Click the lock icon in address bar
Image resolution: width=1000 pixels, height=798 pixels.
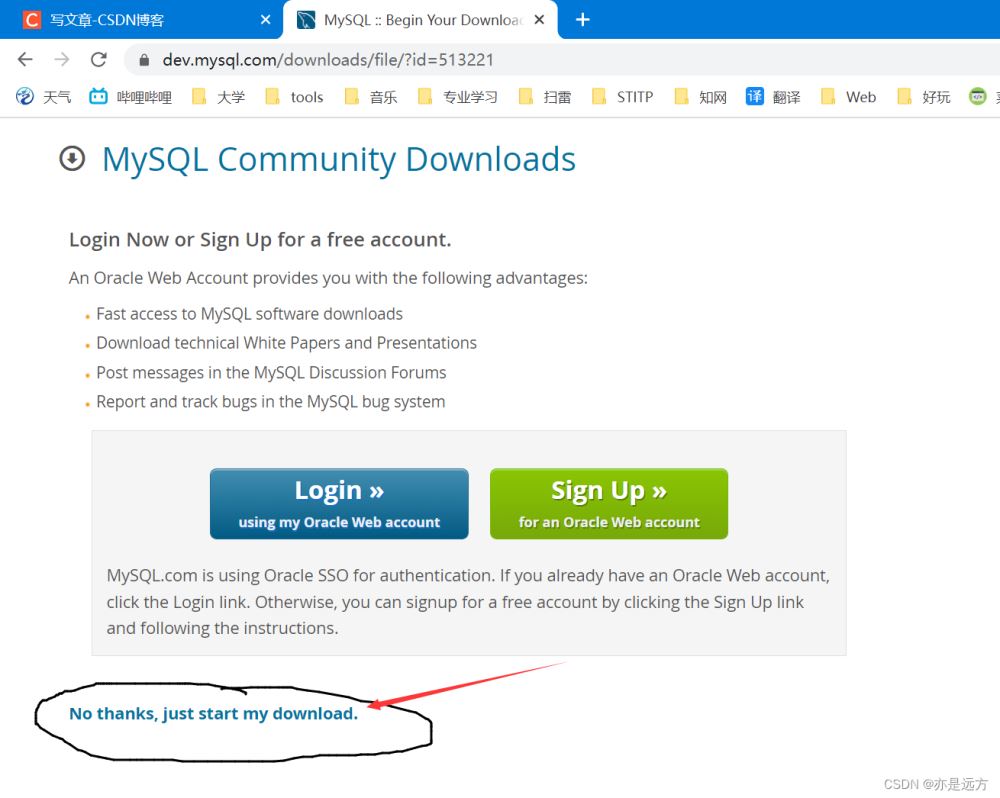point(144,60)
